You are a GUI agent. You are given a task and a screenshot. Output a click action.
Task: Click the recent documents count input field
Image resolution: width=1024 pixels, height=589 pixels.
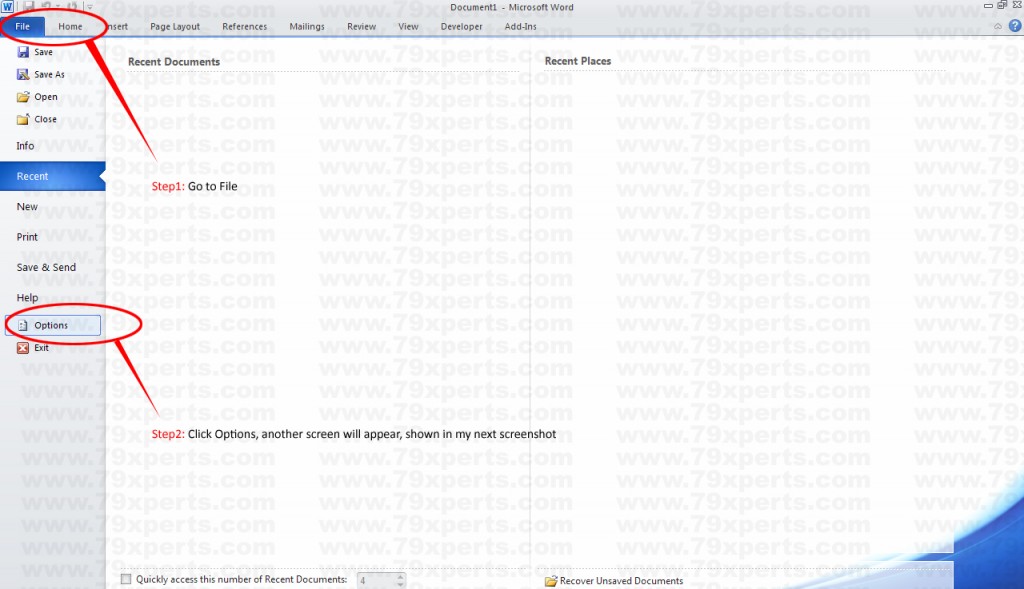point(377,580)
